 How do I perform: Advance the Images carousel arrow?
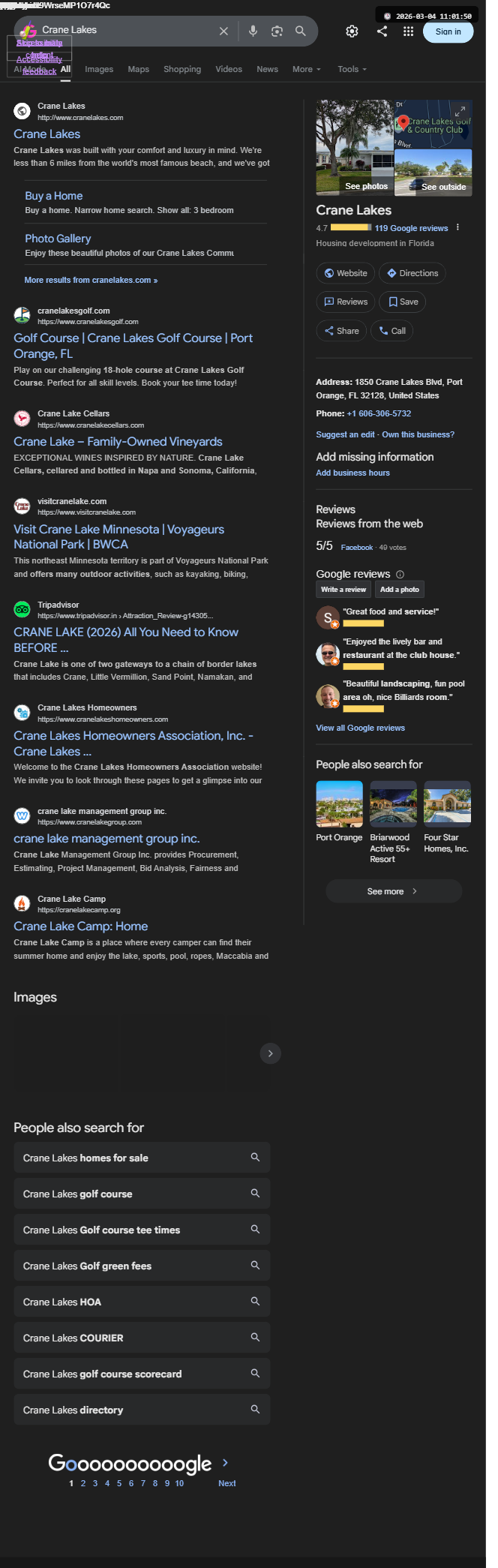[x=270, y=1053]
